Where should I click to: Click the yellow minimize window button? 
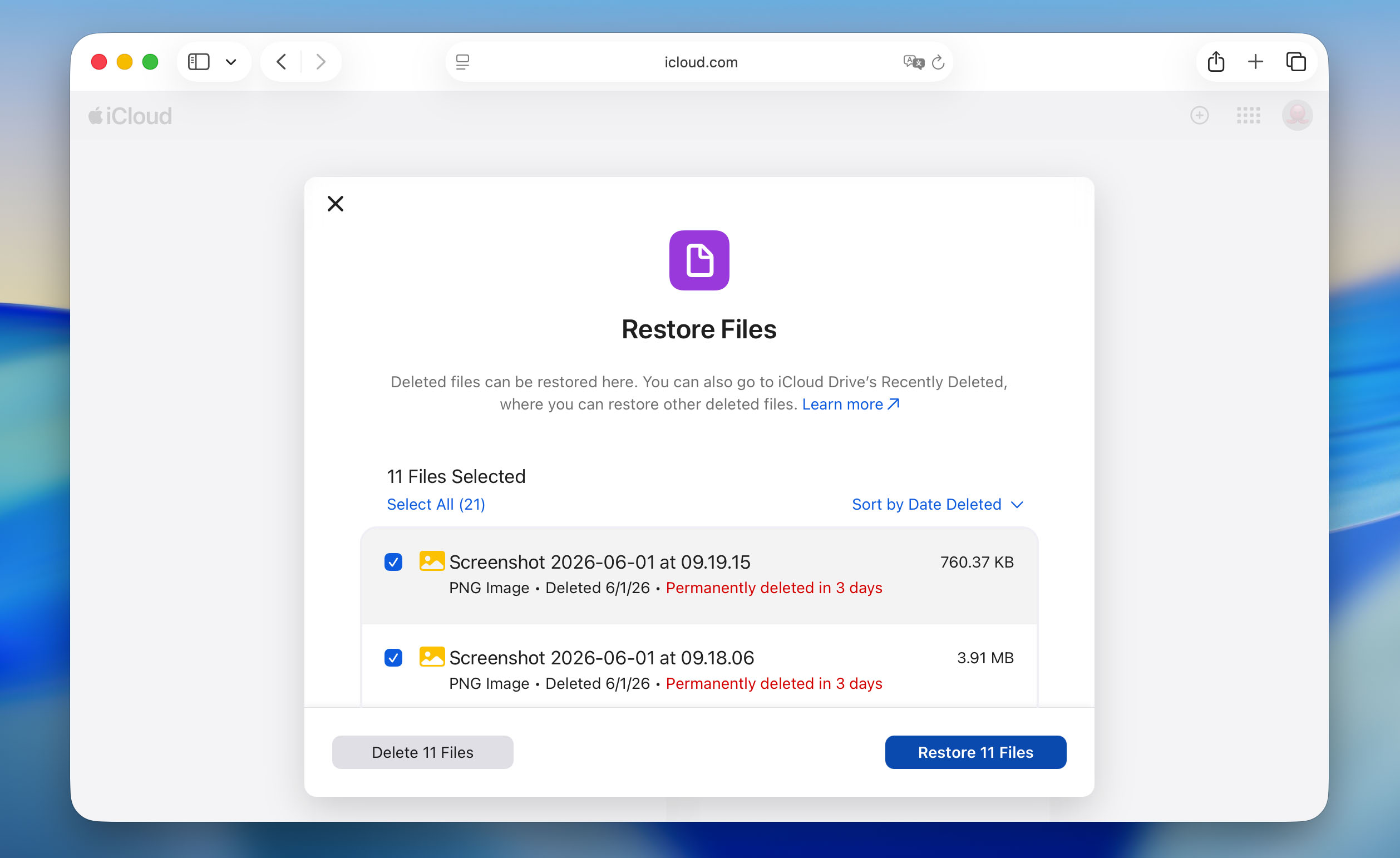[125, 61]
